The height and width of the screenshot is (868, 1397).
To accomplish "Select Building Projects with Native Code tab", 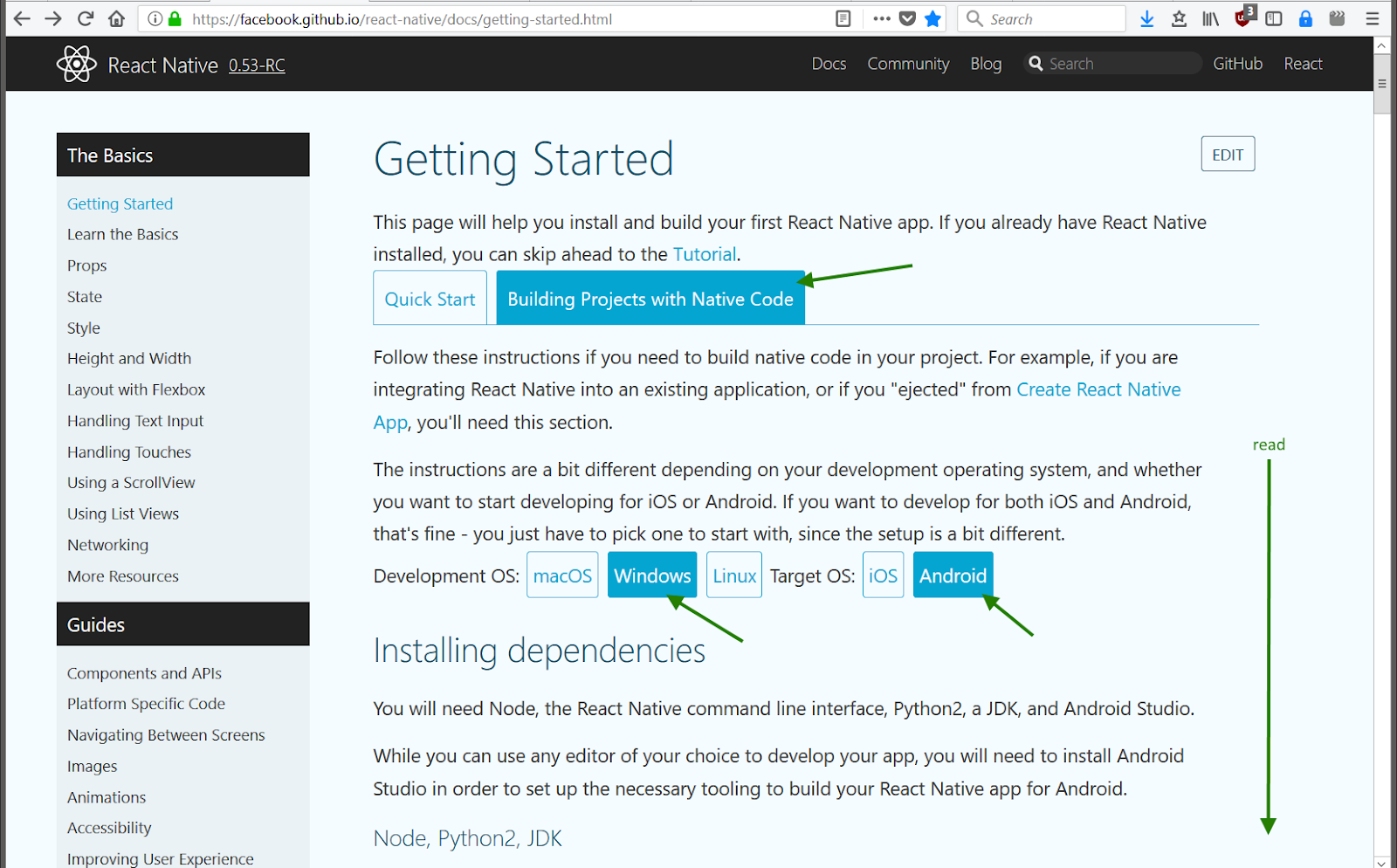I will pyautogui.click(x=650, y=299).
